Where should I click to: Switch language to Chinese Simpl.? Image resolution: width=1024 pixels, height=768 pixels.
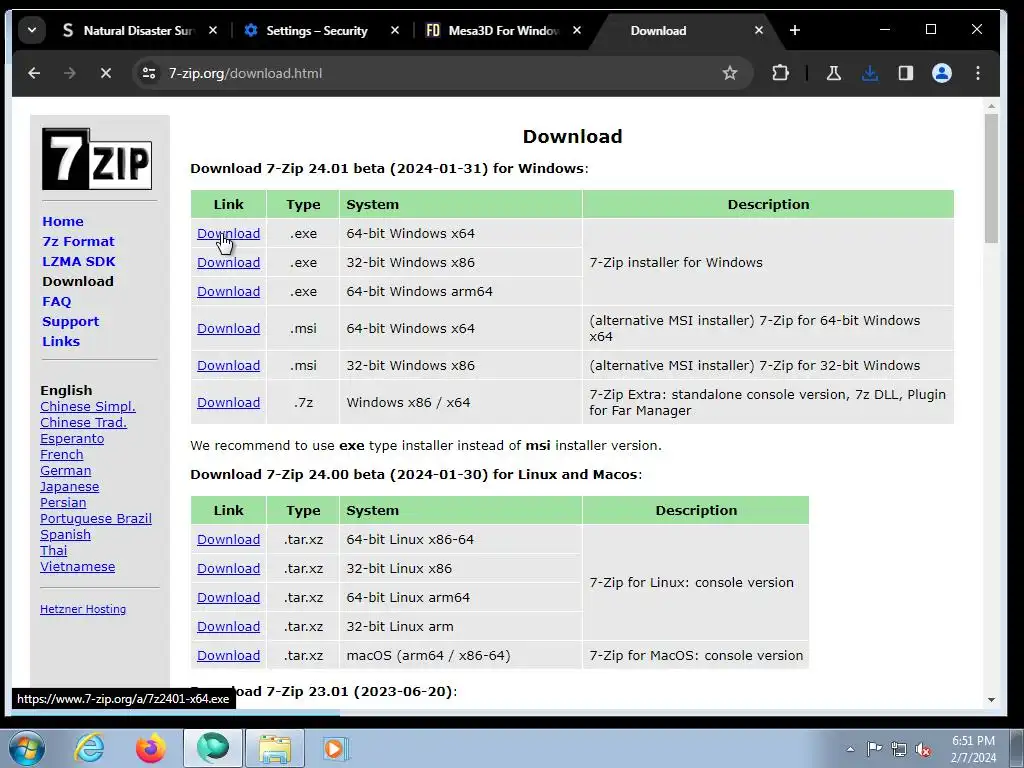click(88, 406)
